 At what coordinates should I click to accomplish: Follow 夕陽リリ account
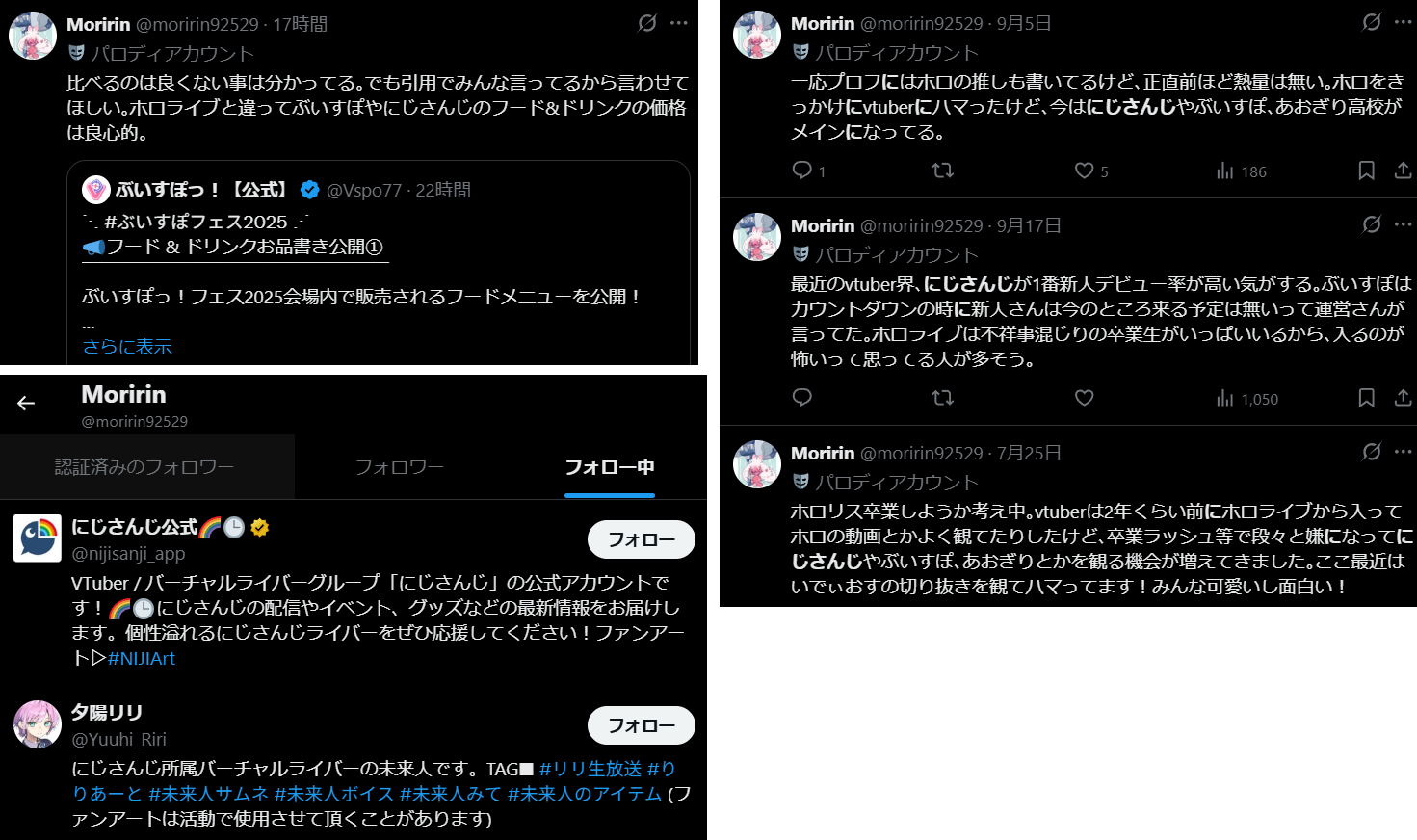pos(642,725)
